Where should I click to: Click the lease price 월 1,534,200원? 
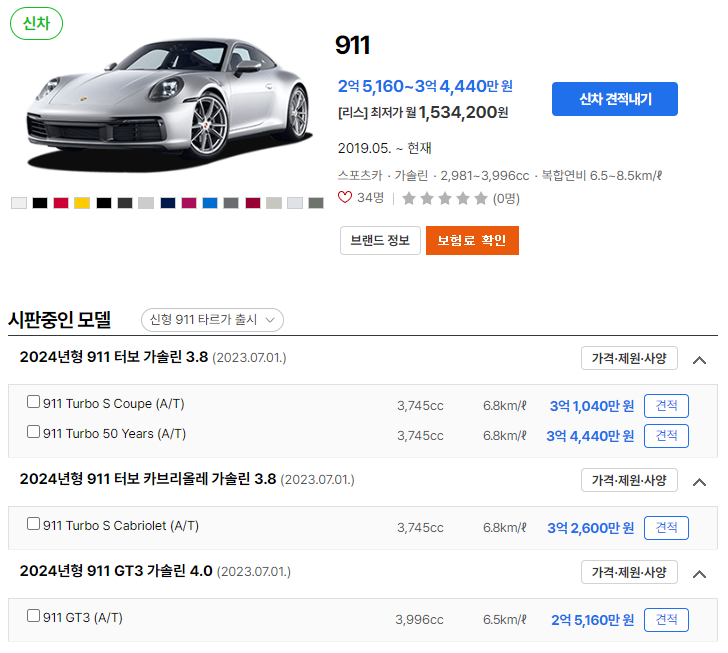[x=457, y=112]
